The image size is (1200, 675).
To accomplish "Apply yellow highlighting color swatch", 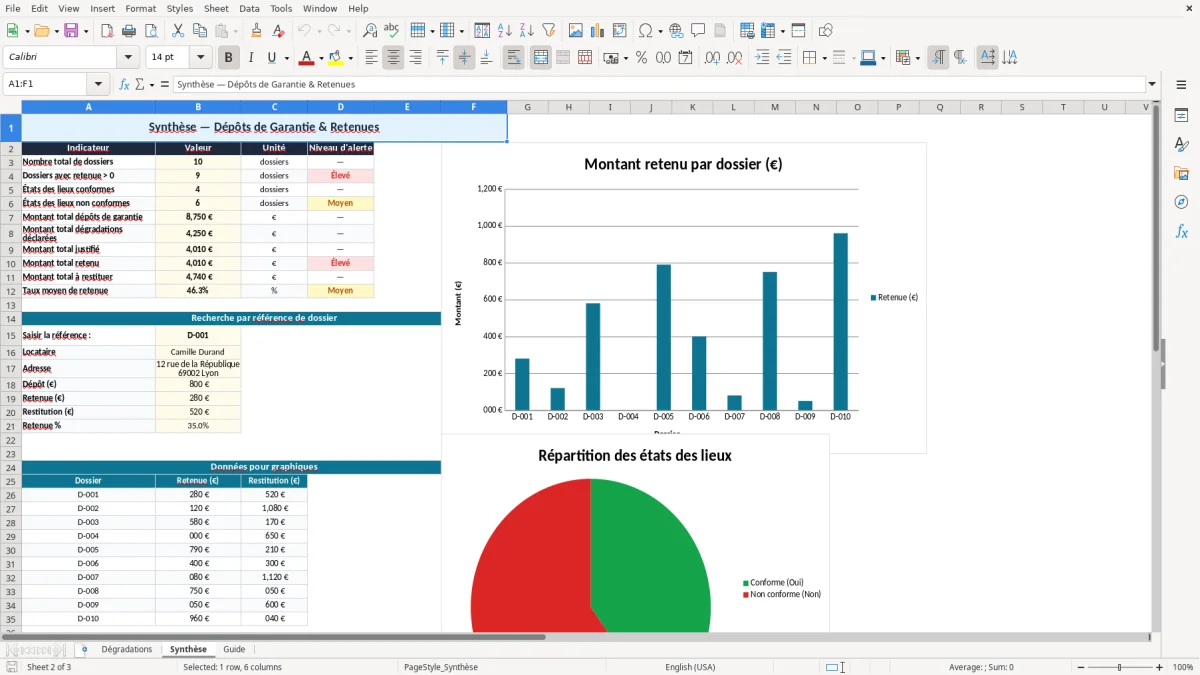I will click(336, 57).
